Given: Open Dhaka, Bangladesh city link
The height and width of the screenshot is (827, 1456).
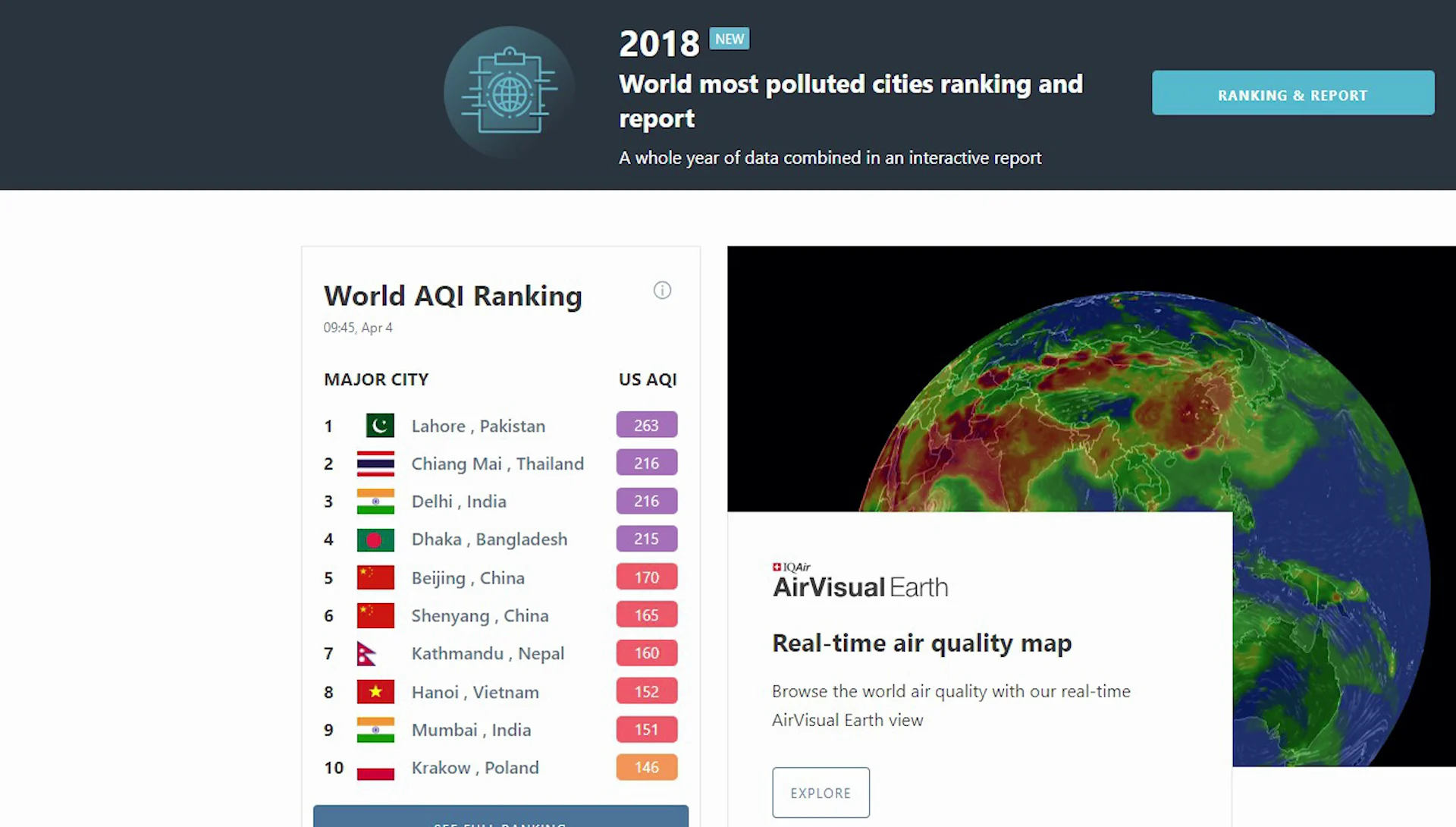Looking at the screenshot, I should (x=489, y=539).
